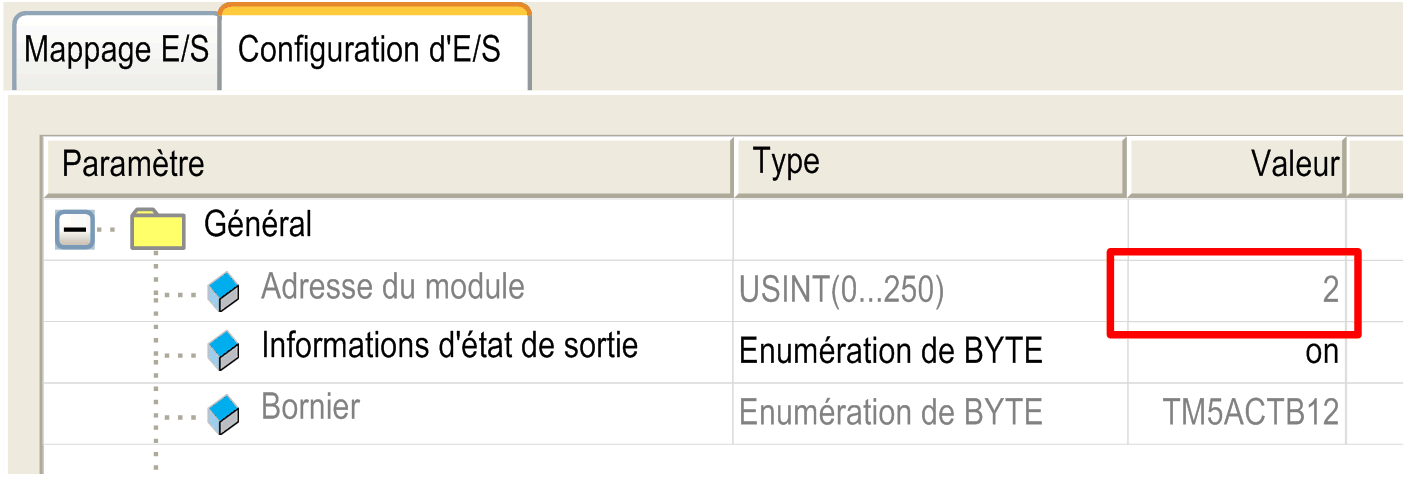
Task: Open the 'on' value dropdown for output status
Action: [x=1236, y=352]
